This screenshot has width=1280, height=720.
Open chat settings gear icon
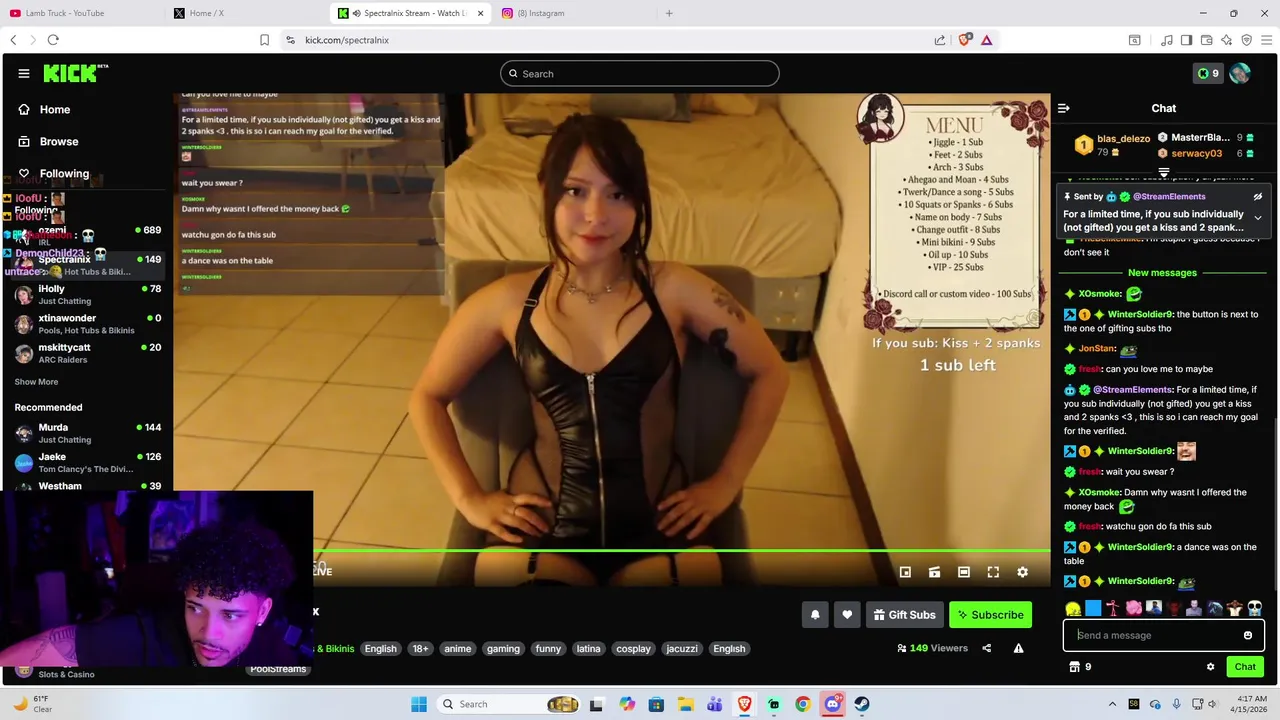[1210, 667]
